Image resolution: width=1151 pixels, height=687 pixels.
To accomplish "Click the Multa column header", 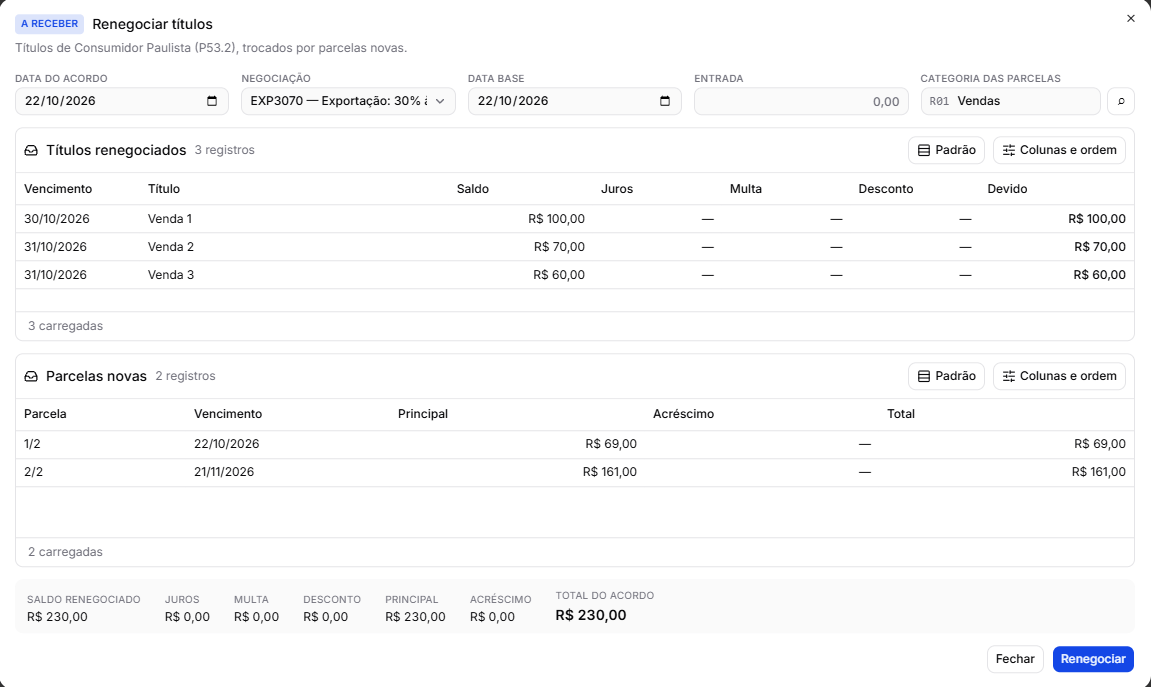I will [746, 189].
